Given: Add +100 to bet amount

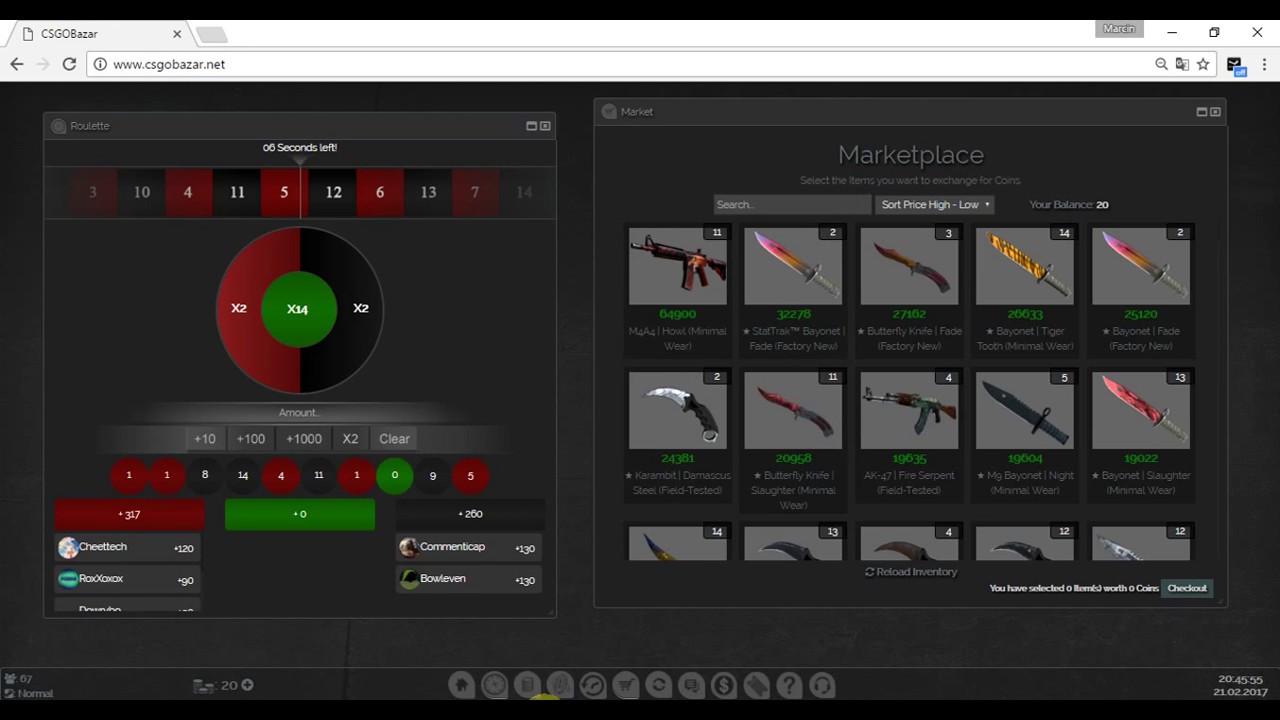Looking at the screenshot, I should 251,439.
